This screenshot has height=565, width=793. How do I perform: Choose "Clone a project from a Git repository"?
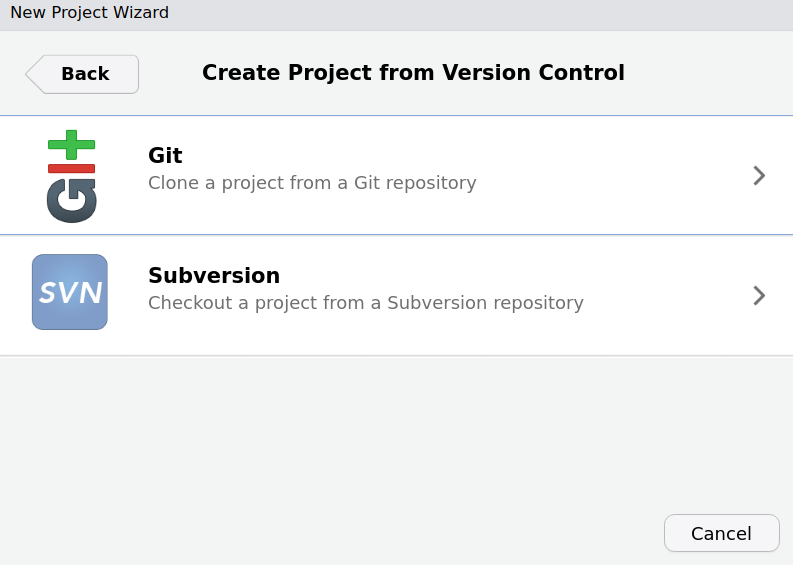(x=312, y=183)
